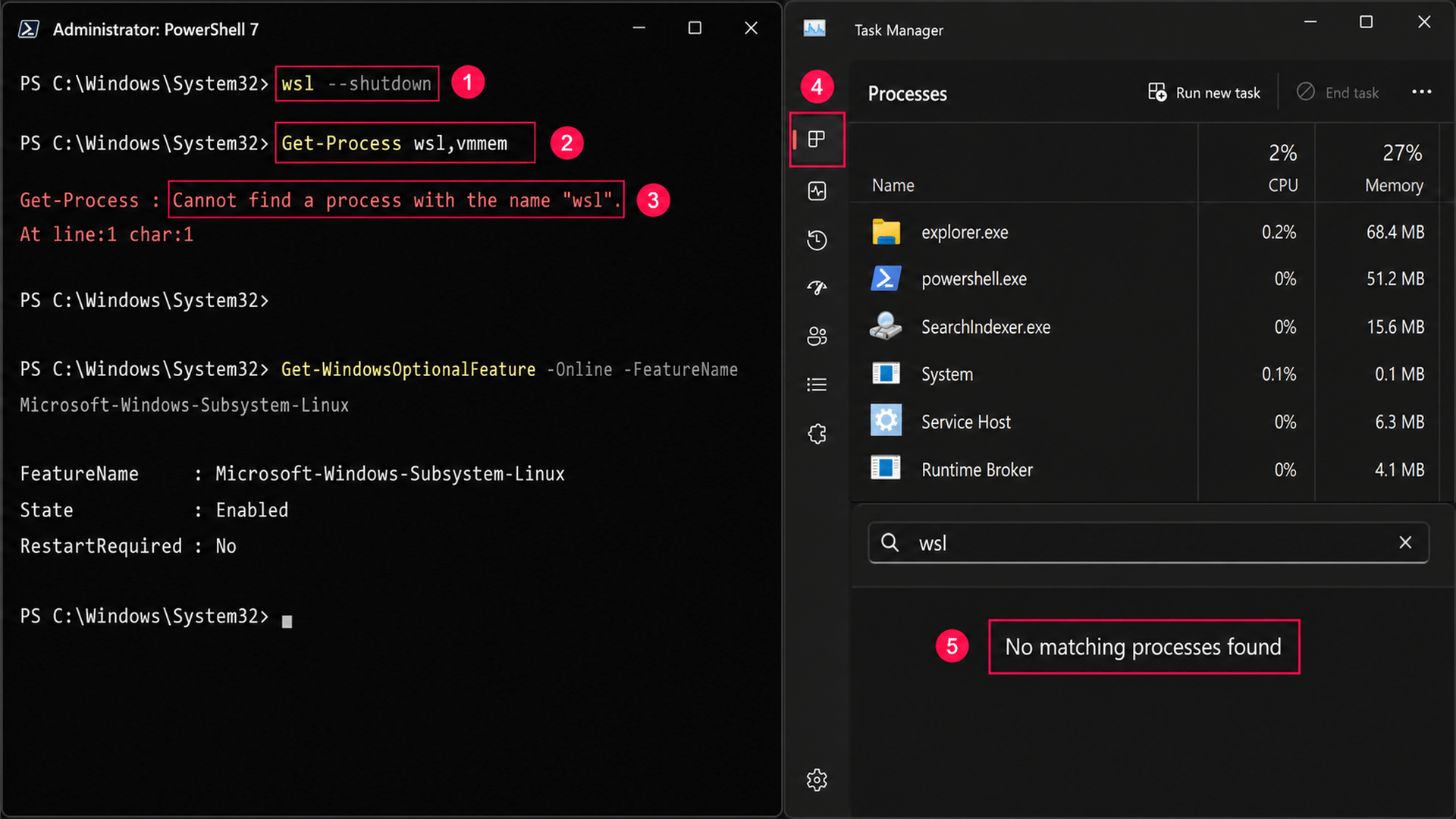Click the wsl search input field
Screen dimensions: 1456x819
(x=1148, y=543)
